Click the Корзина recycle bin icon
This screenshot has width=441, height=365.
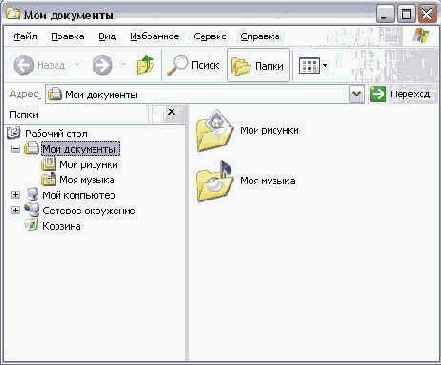coord(32,225)
